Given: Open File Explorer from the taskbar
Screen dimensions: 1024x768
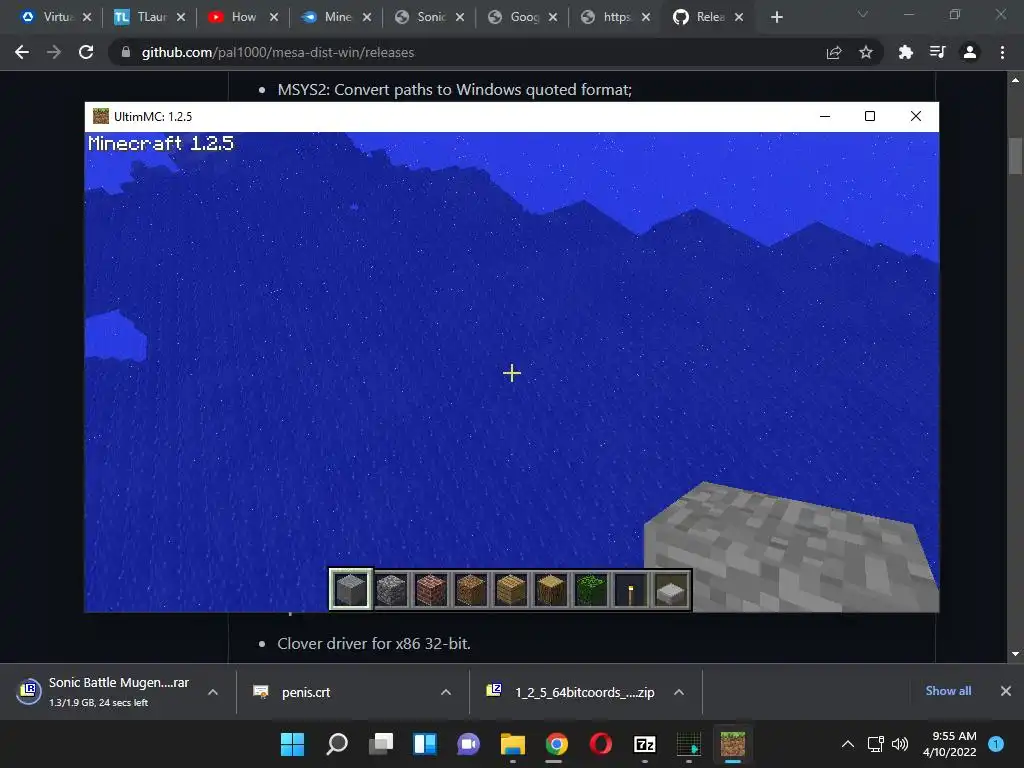Looking at the screenshot, I should click(x=513, y=744).
